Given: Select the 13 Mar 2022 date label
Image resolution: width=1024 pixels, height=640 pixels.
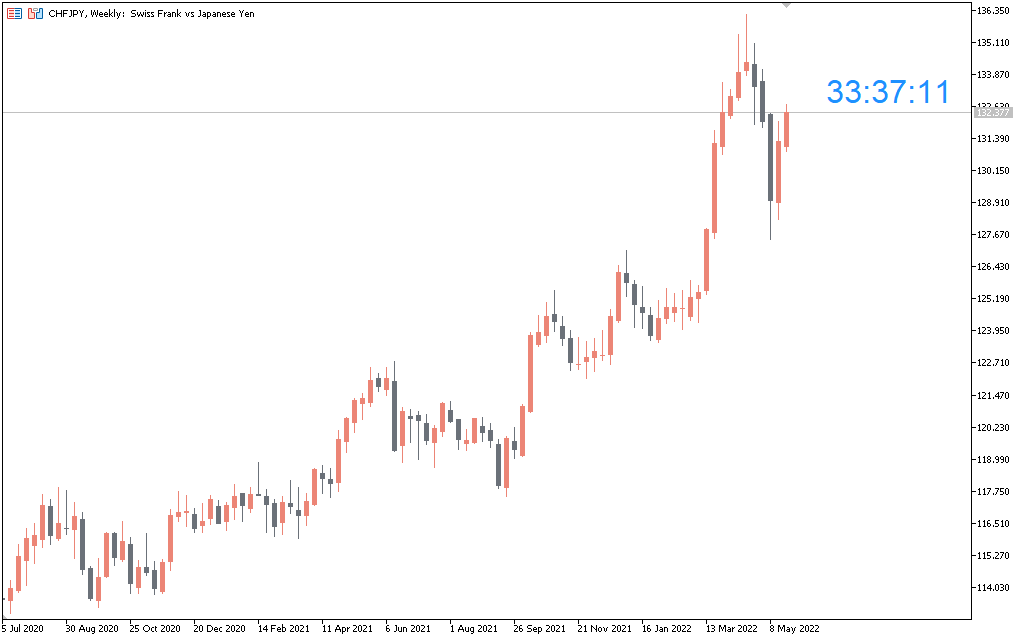Looking at the screenshot, I should (x=731, y=629).
